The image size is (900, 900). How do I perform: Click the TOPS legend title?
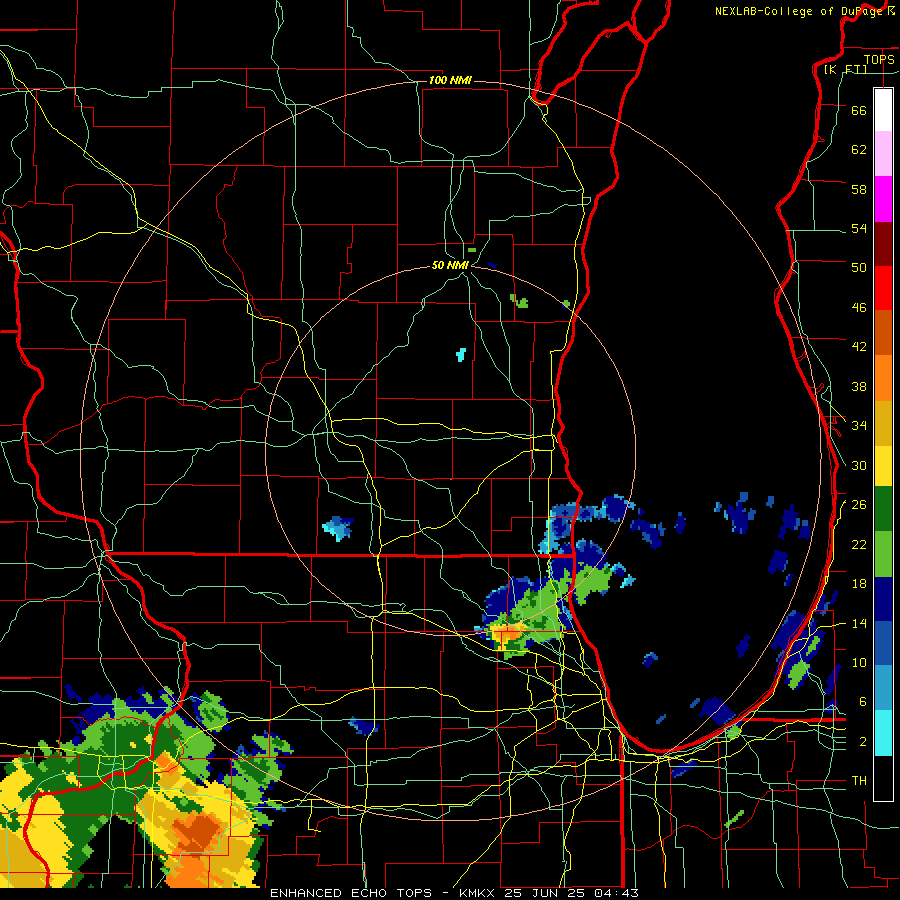pyautogui.click(x=879, y=59)
